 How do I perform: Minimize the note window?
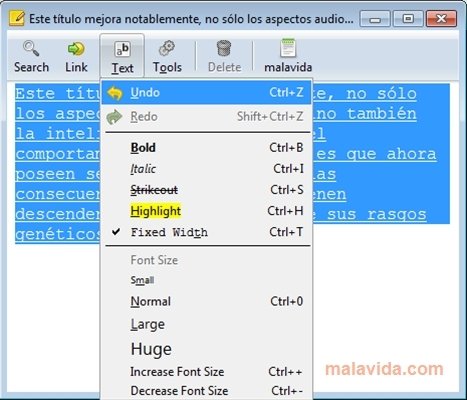375,19
